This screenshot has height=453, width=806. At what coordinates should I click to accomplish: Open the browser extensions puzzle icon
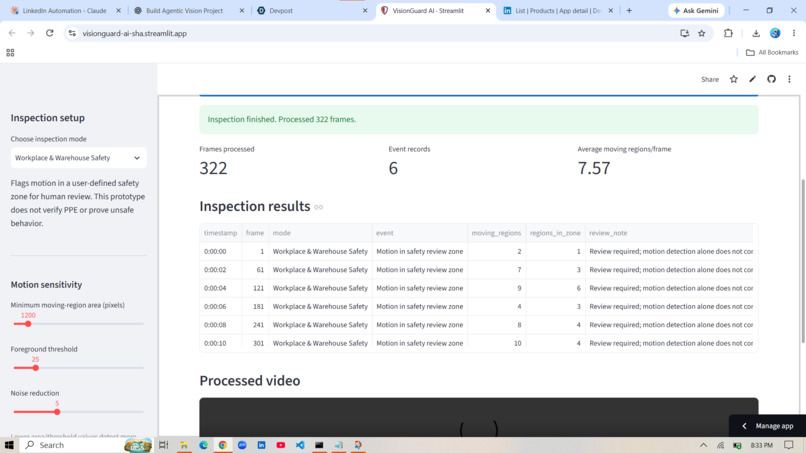click(728, 33)
